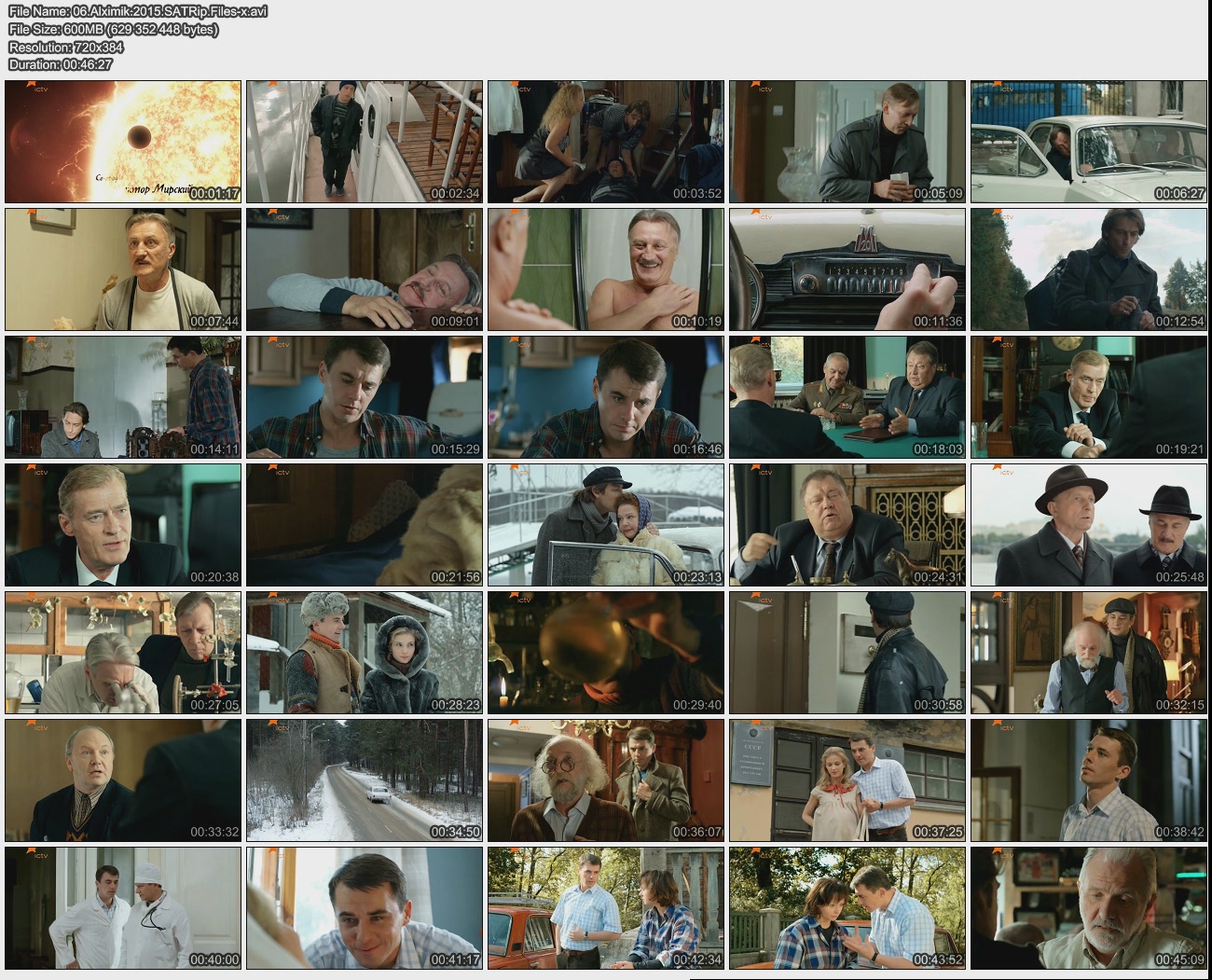Select the File Size 600MB text line
This screenshot has height=980, width=1212.
tap(113, 29)
